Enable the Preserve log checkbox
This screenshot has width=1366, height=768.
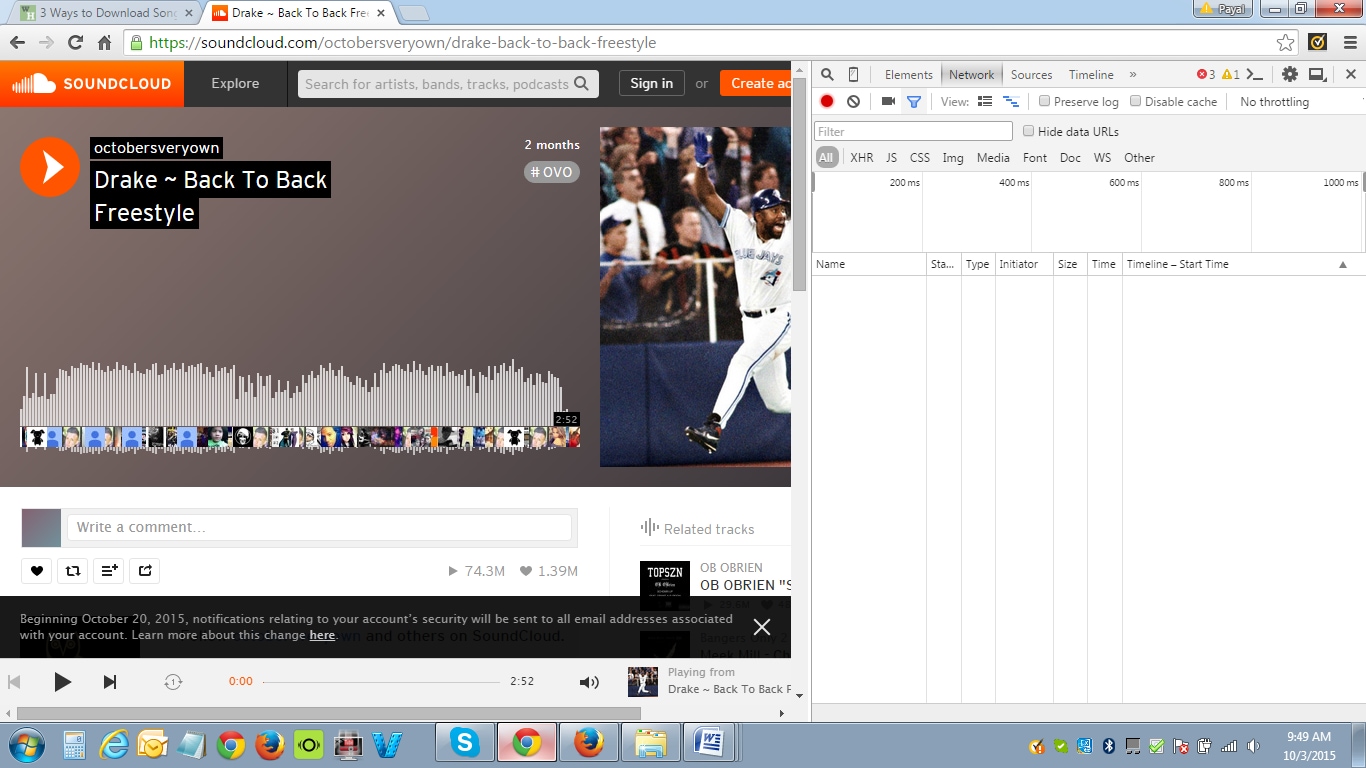1044,101
